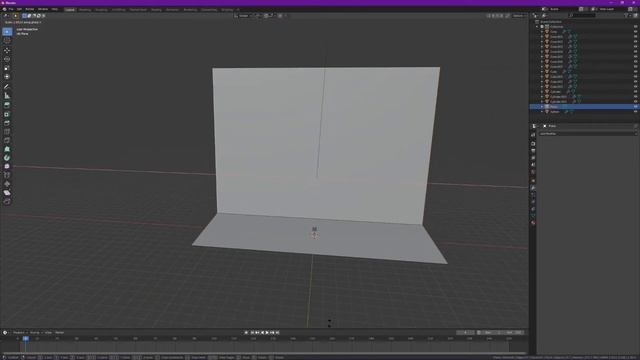Toggle proportional editing in viewport header
The height and width of the screenshot is (360, 640).
[x=280, y=16]
